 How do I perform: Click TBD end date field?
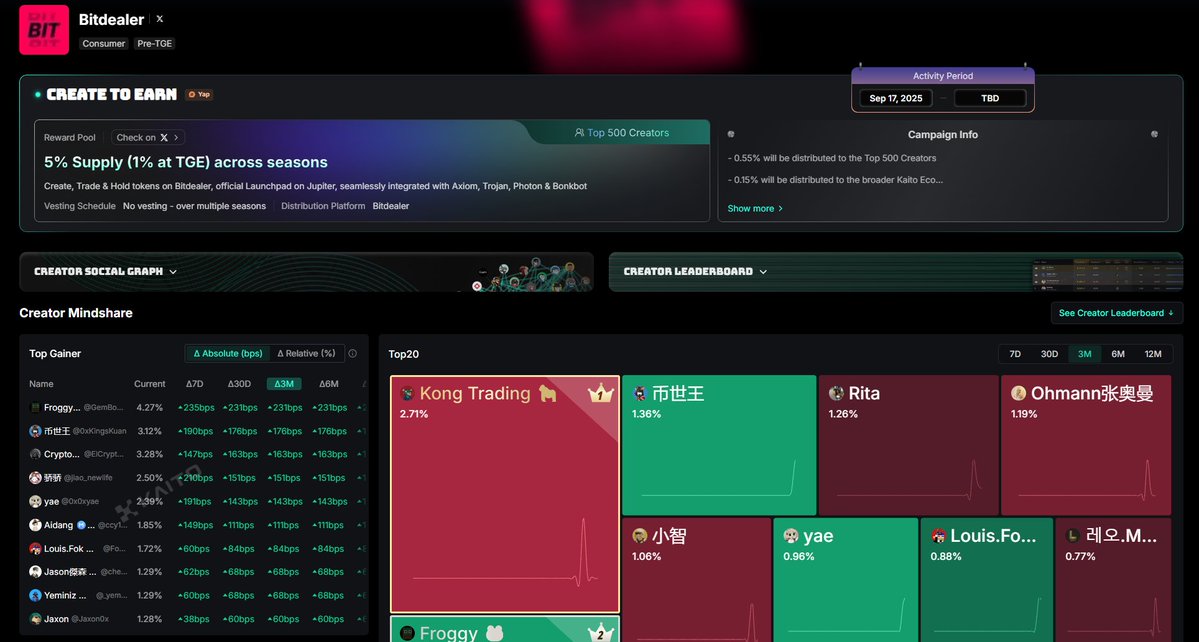tap(990, 98)
